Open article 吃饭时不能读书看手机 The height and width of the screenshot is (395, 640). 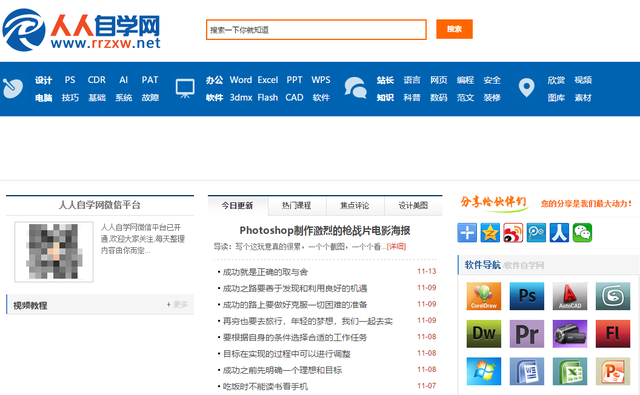pos(265,386)
